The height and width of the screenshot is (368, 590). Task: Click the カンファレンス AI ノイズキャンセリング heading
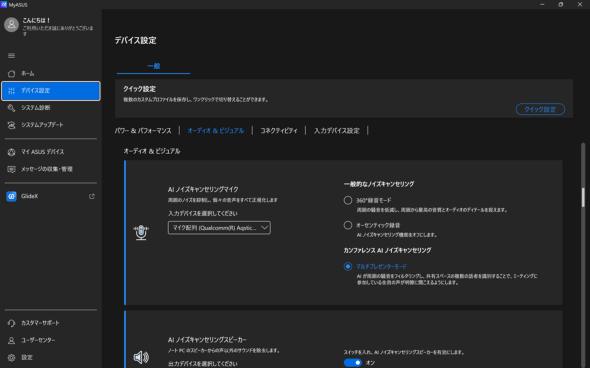click(x=387, y=251)
